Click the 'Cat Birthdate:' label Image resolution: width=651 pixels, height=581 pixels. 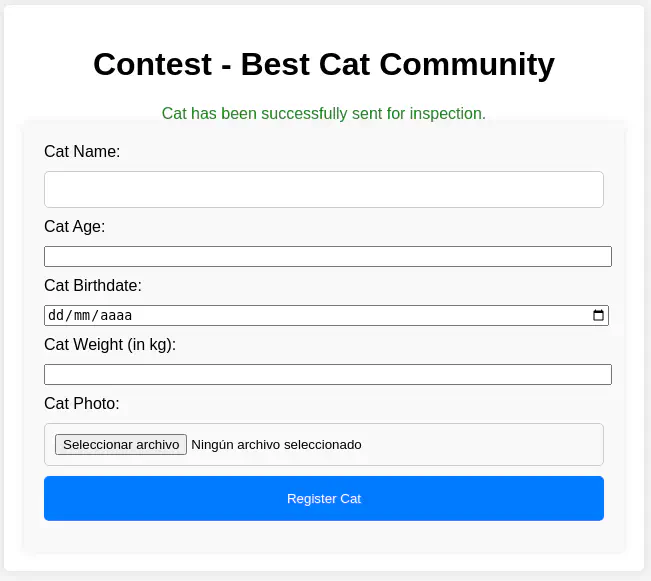93,285
